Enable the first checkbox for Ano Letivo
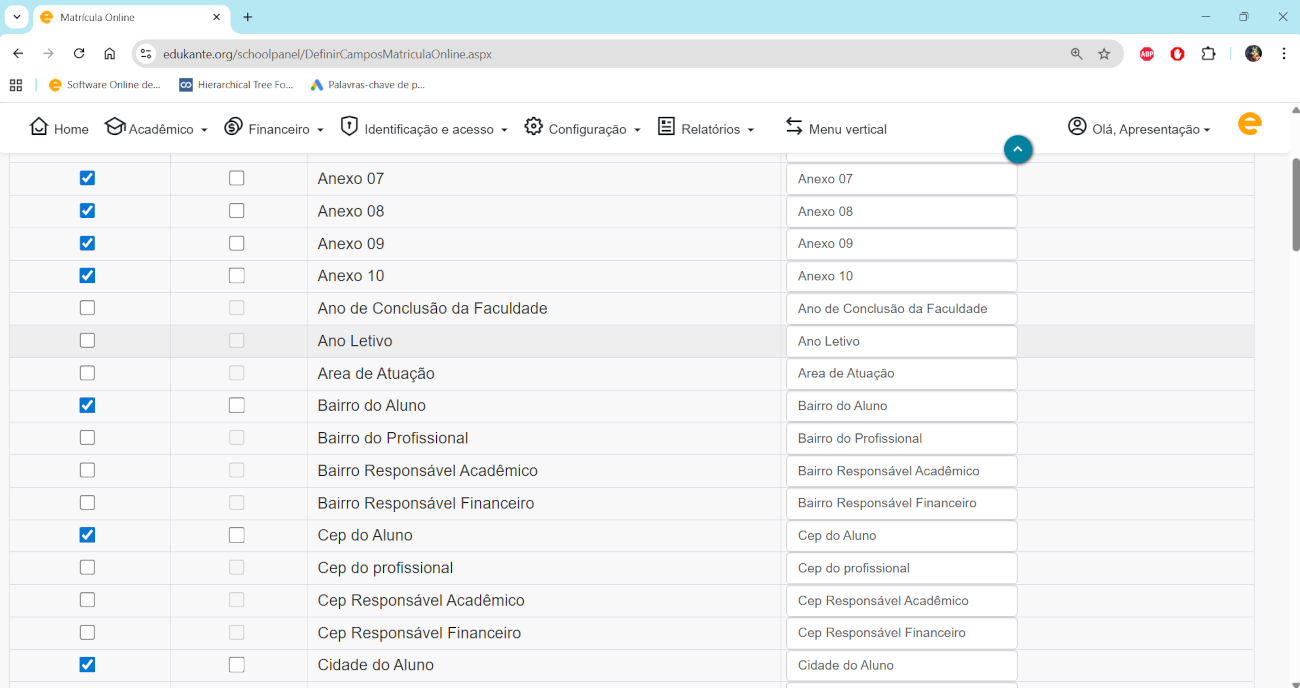This screenshot has height=688, width=1300. click(87, 341)
